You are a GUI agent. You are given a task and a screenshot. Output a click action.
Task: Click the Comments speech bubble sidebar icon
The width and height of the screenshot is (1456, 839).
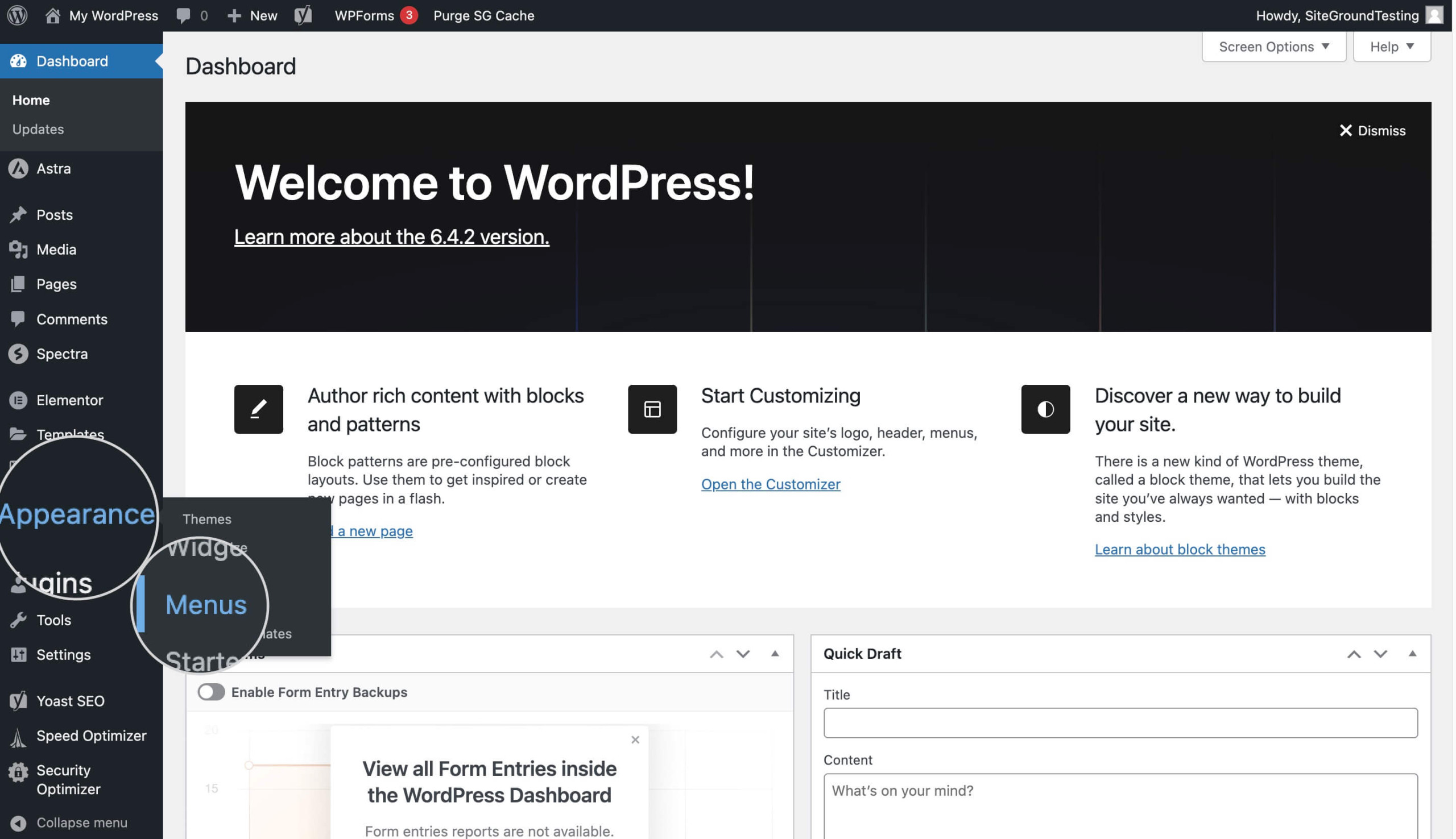pos(18,319)
